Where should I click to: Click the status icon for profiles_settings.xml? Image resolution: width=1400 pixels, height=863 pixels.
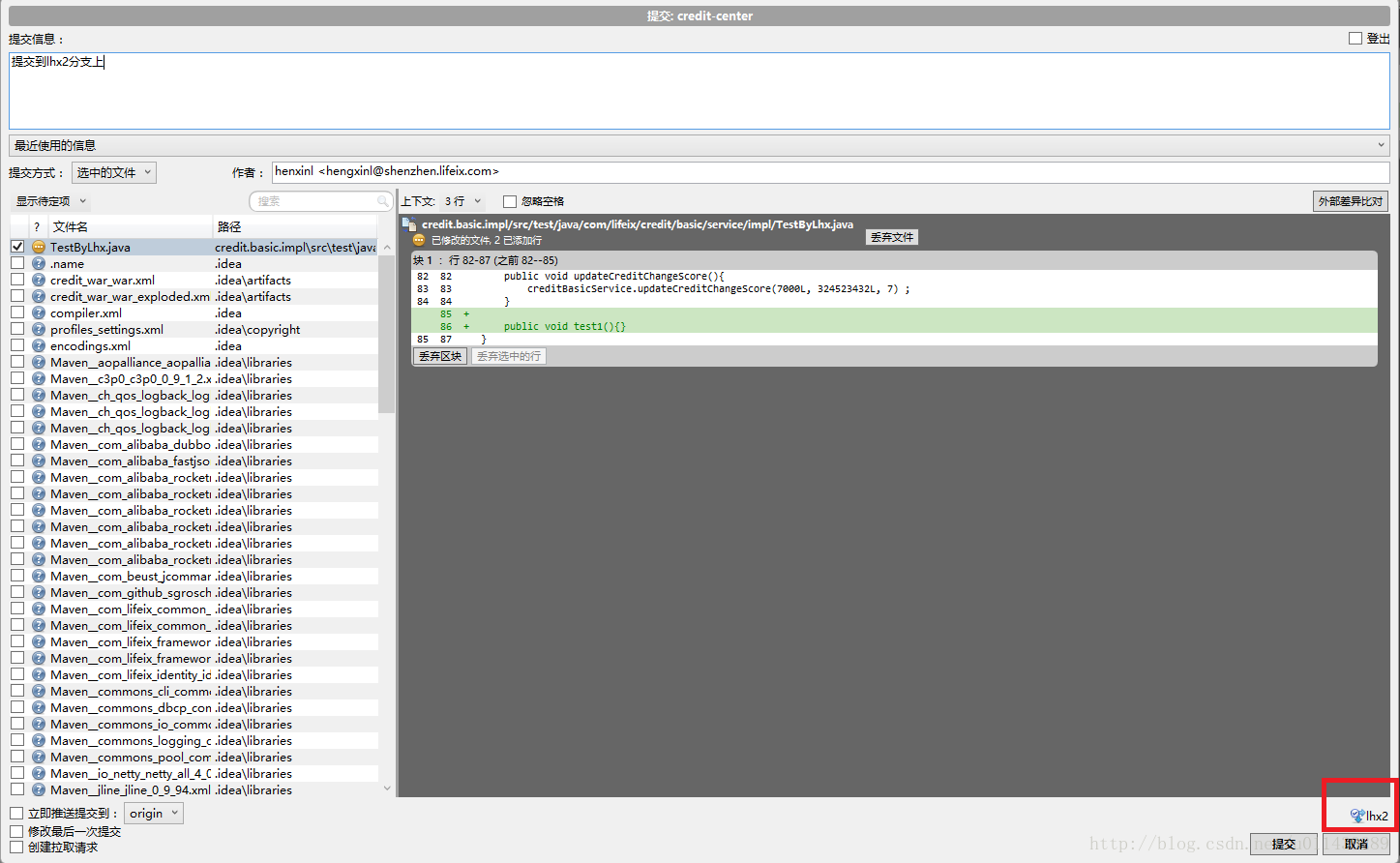pos(39,329)
